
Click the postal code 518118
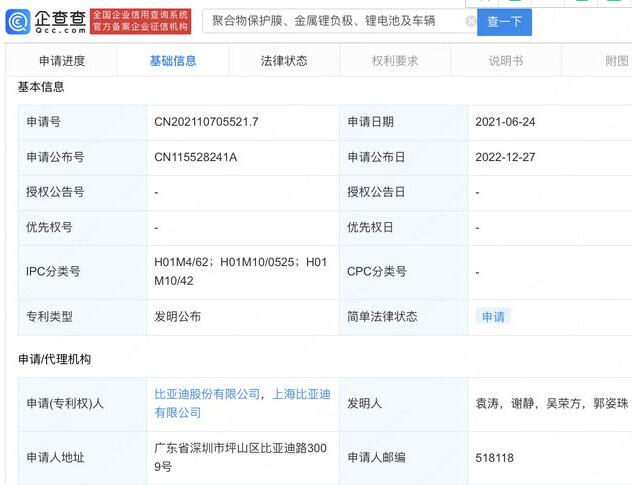tap(494, 458)
